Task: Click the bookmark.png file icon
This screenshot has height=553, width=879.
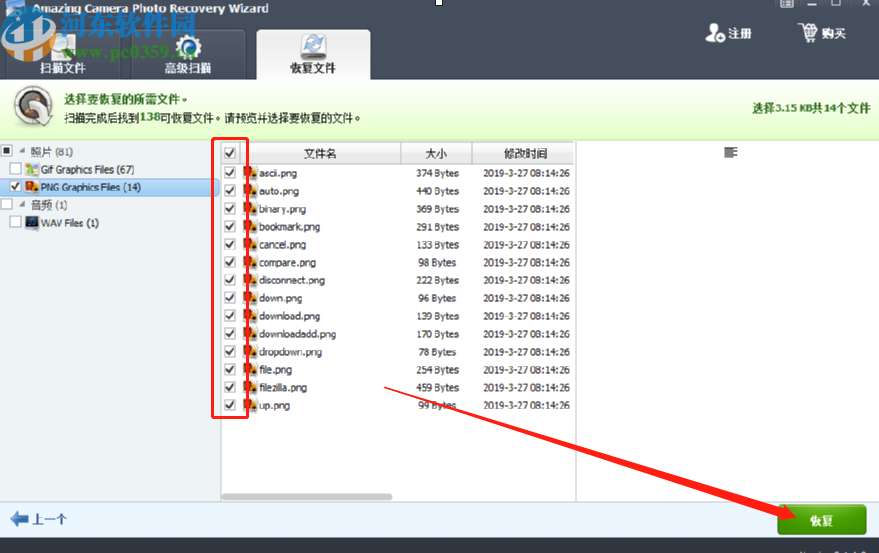Action: click(x=250, y=227)
